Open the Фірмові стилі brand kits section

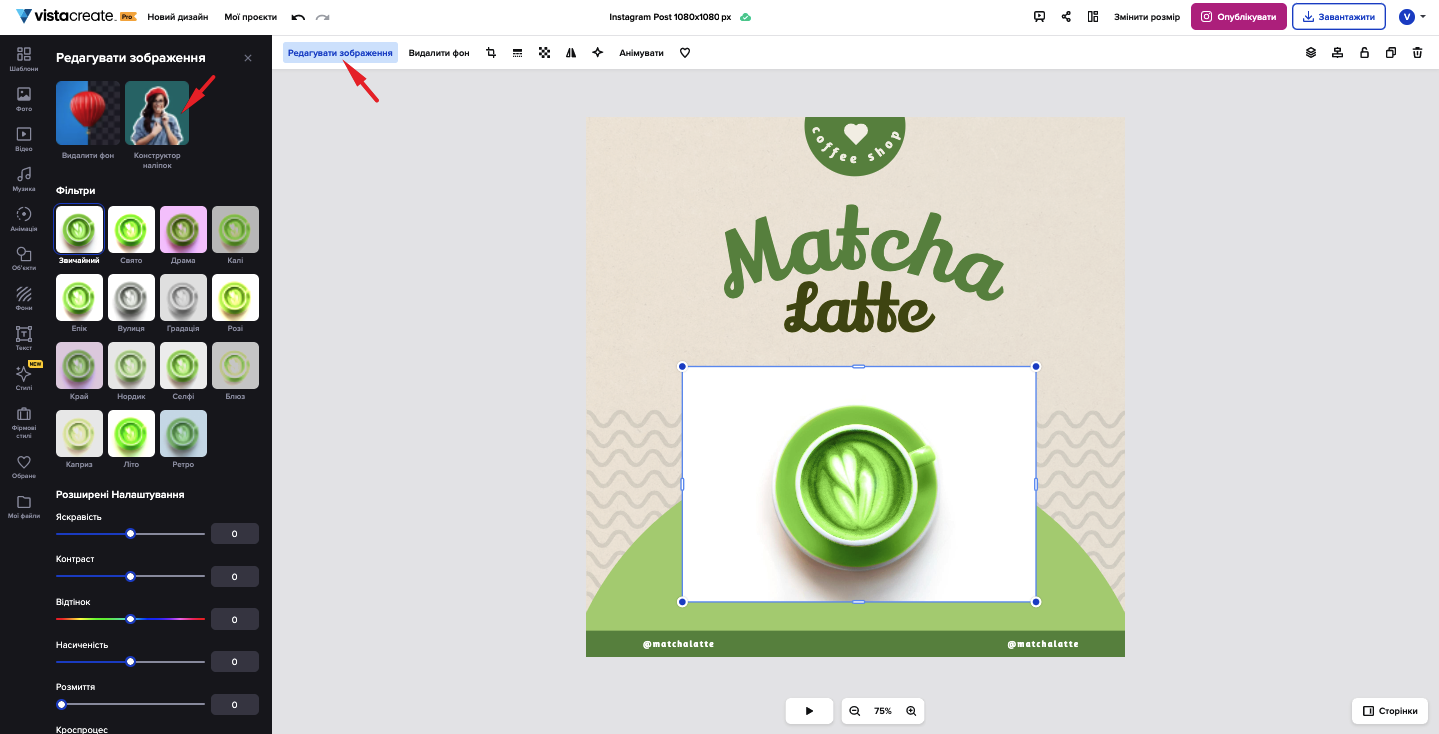pos(24,422)
